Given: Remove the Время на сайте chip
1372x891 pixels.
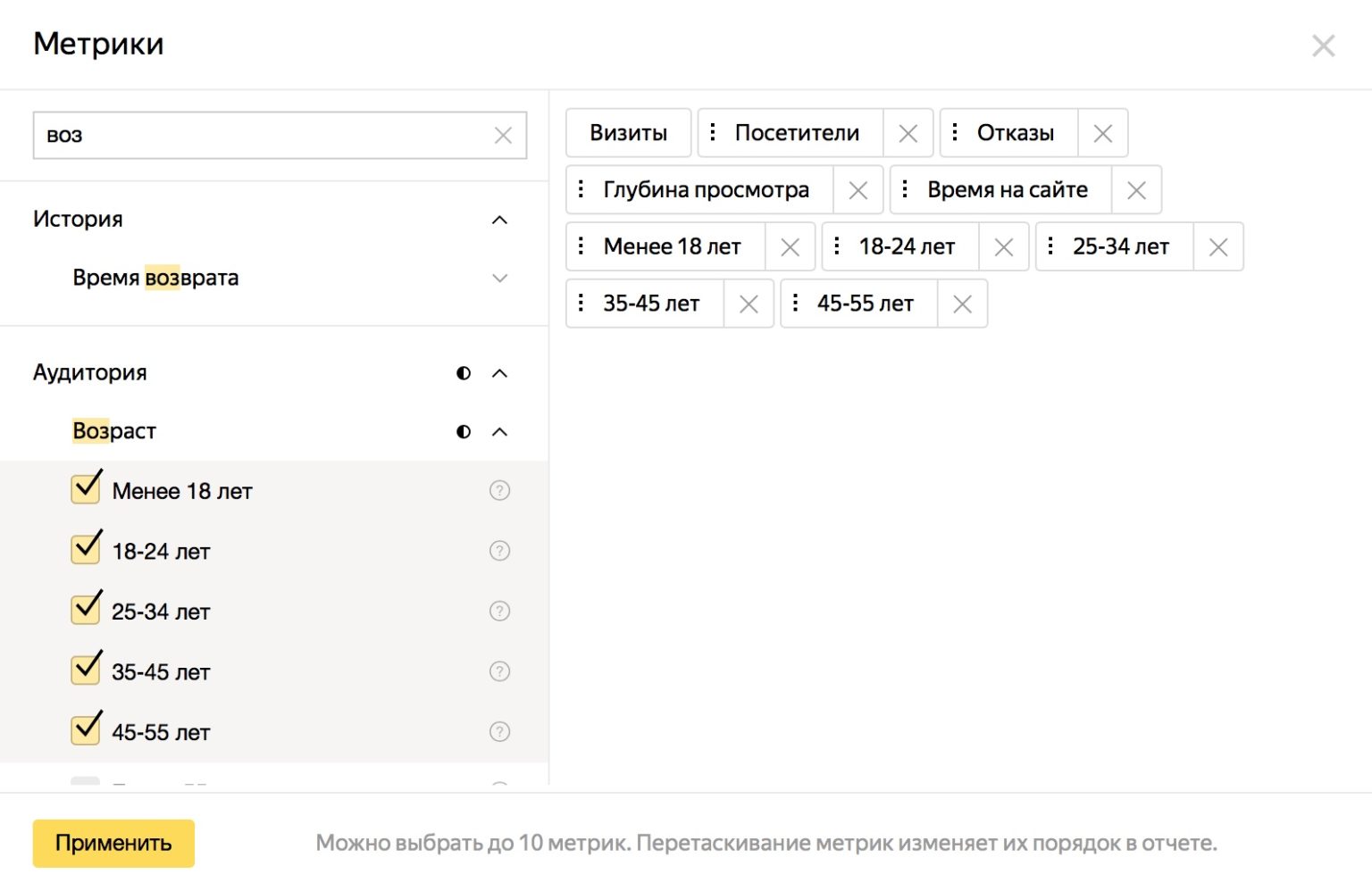Looking at the screenshot, I should coord(1136,190).
